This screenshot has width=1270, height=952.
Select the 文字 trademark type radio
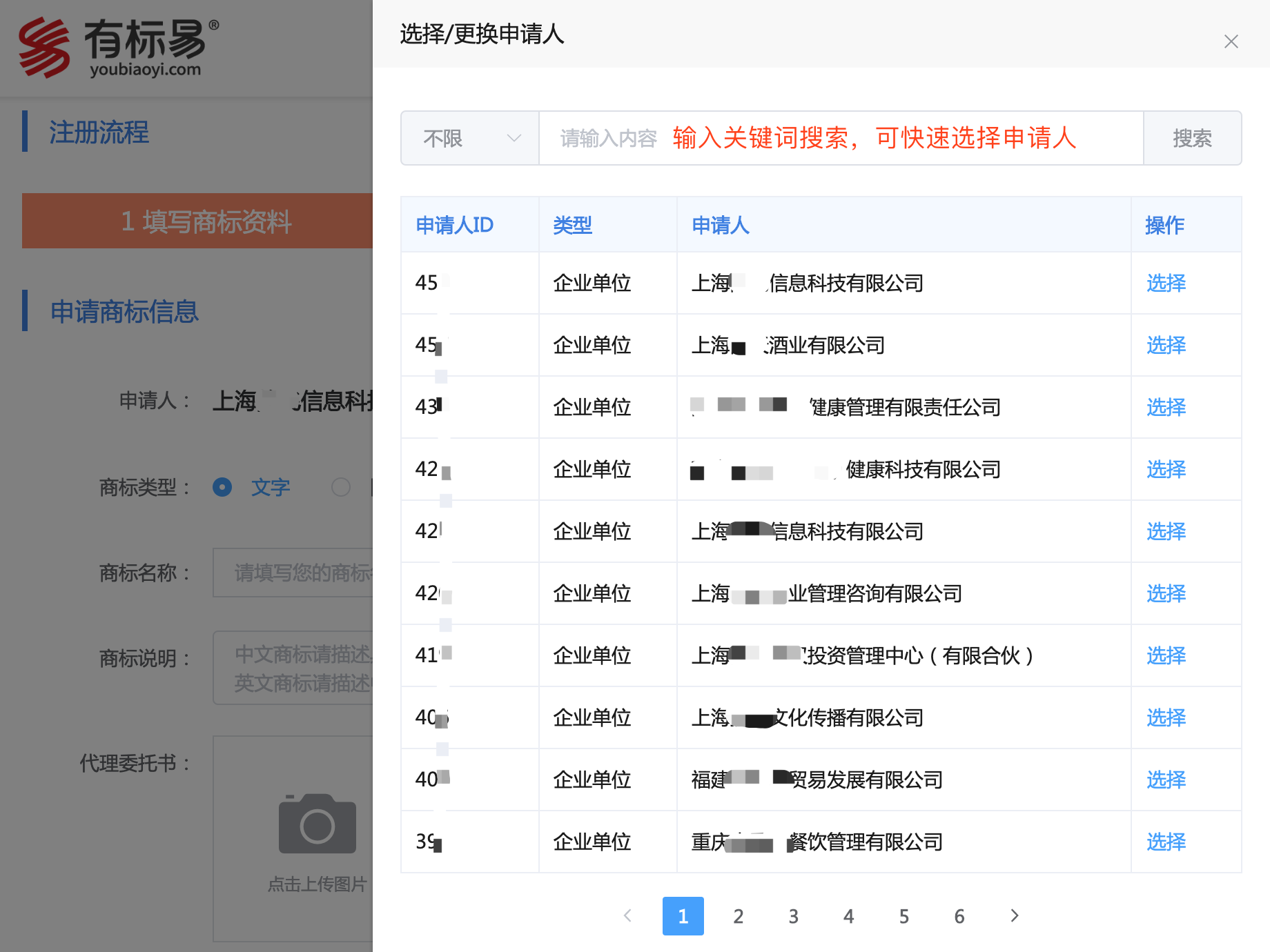tap(222, 487)
